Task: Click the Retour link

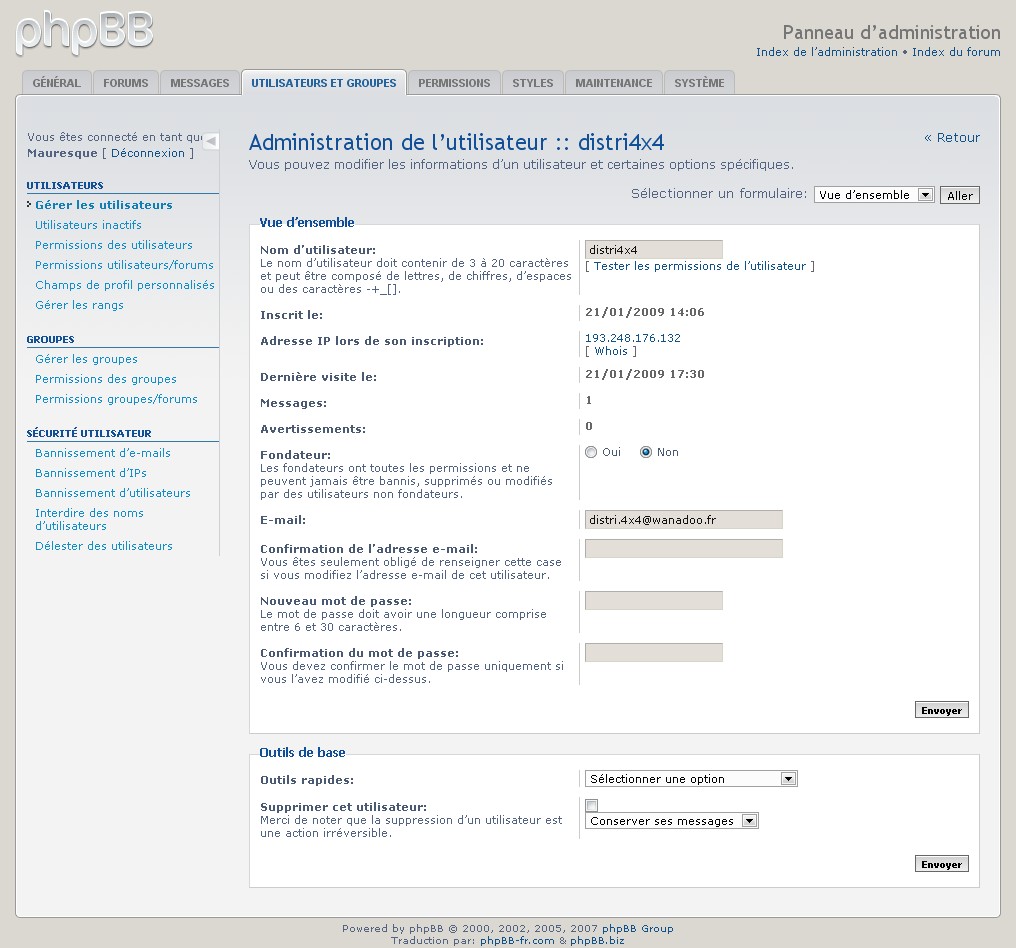Action: (952, 138)
